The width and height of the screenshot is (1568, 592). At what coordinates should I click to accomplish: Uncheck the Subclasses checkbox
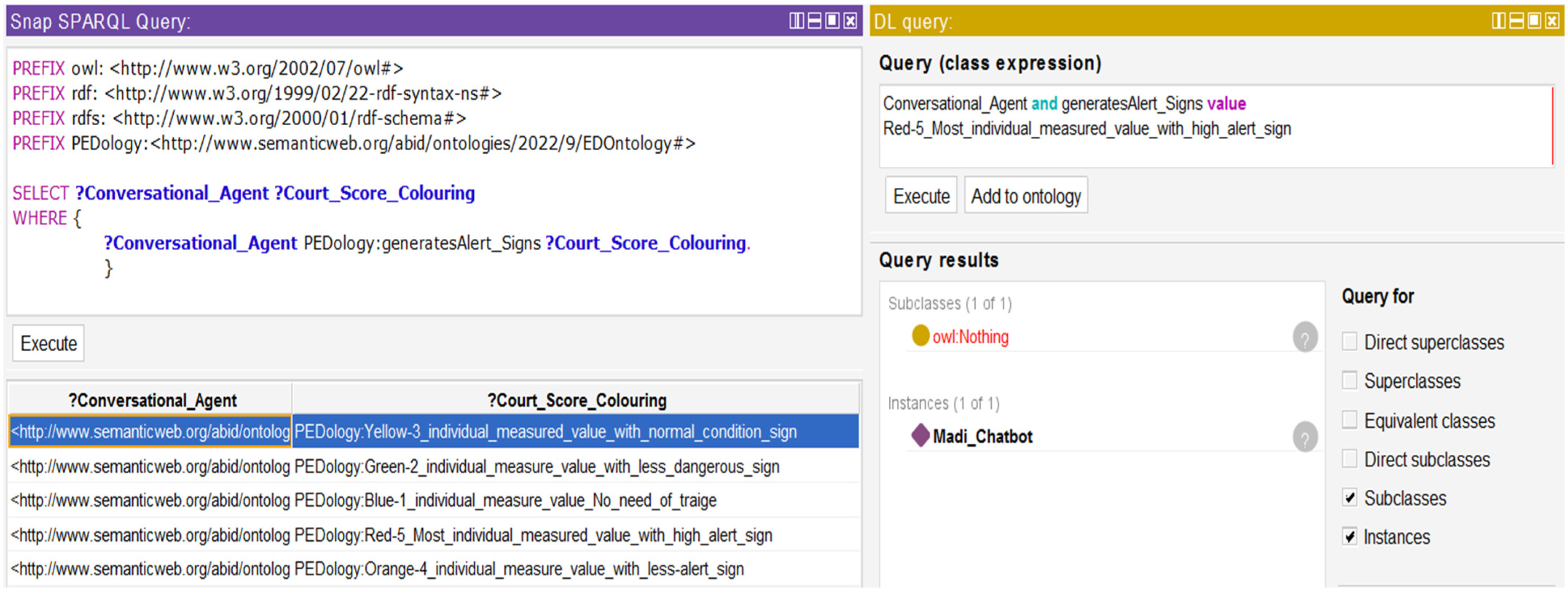pos(1349,498)
